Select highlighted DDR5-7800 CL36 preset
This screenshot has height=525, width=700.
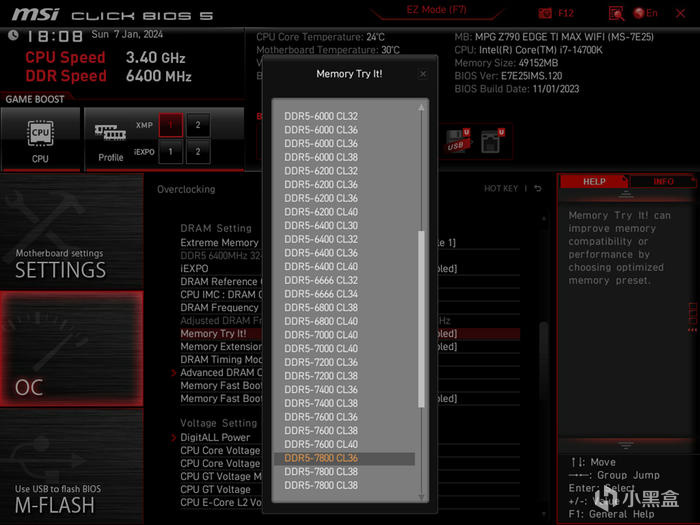(x=344, y=458)
